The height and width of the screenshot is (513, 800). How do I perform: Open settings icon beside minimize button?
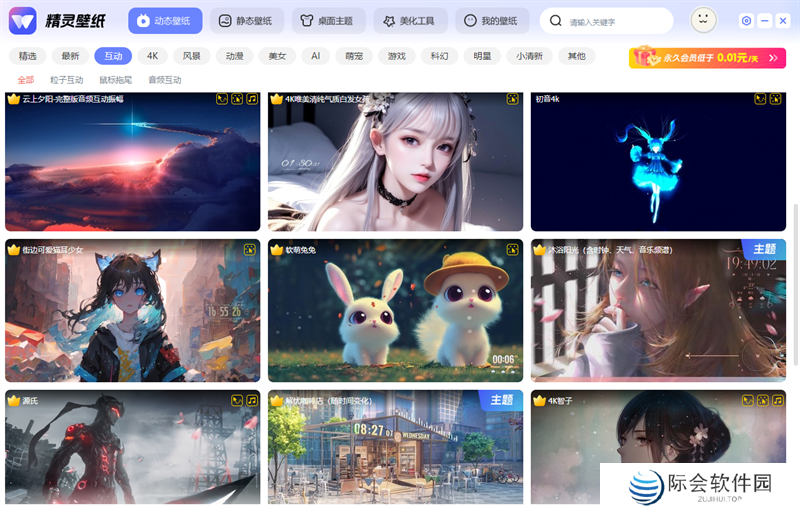point(746,21)
